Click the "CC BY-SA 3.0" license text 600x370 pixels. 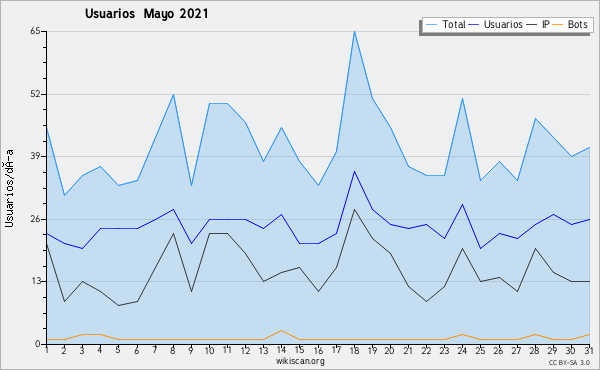(569, 362)
